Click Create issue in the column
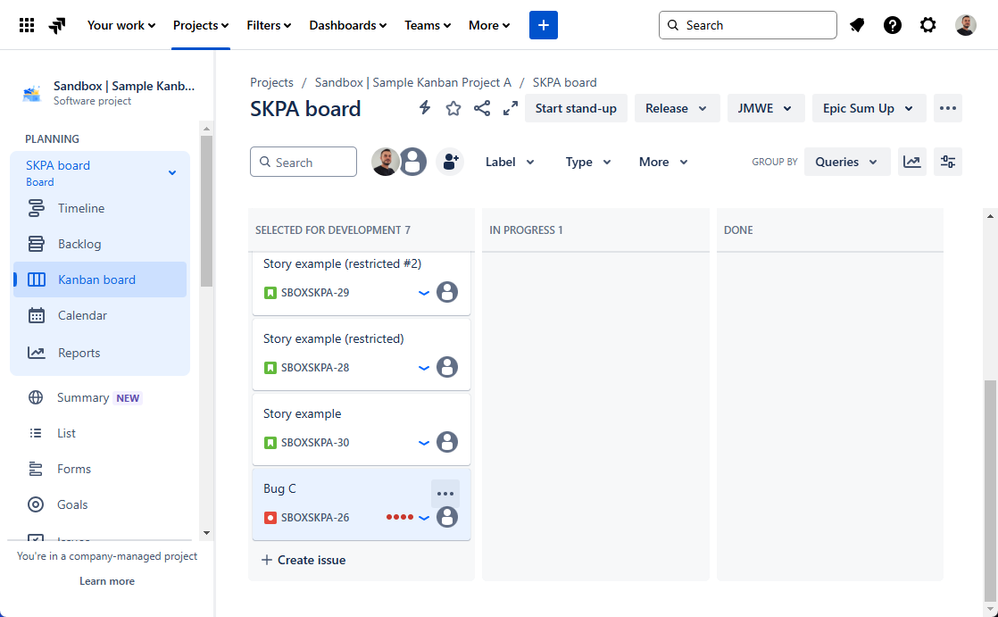 [x=304, y=560]
